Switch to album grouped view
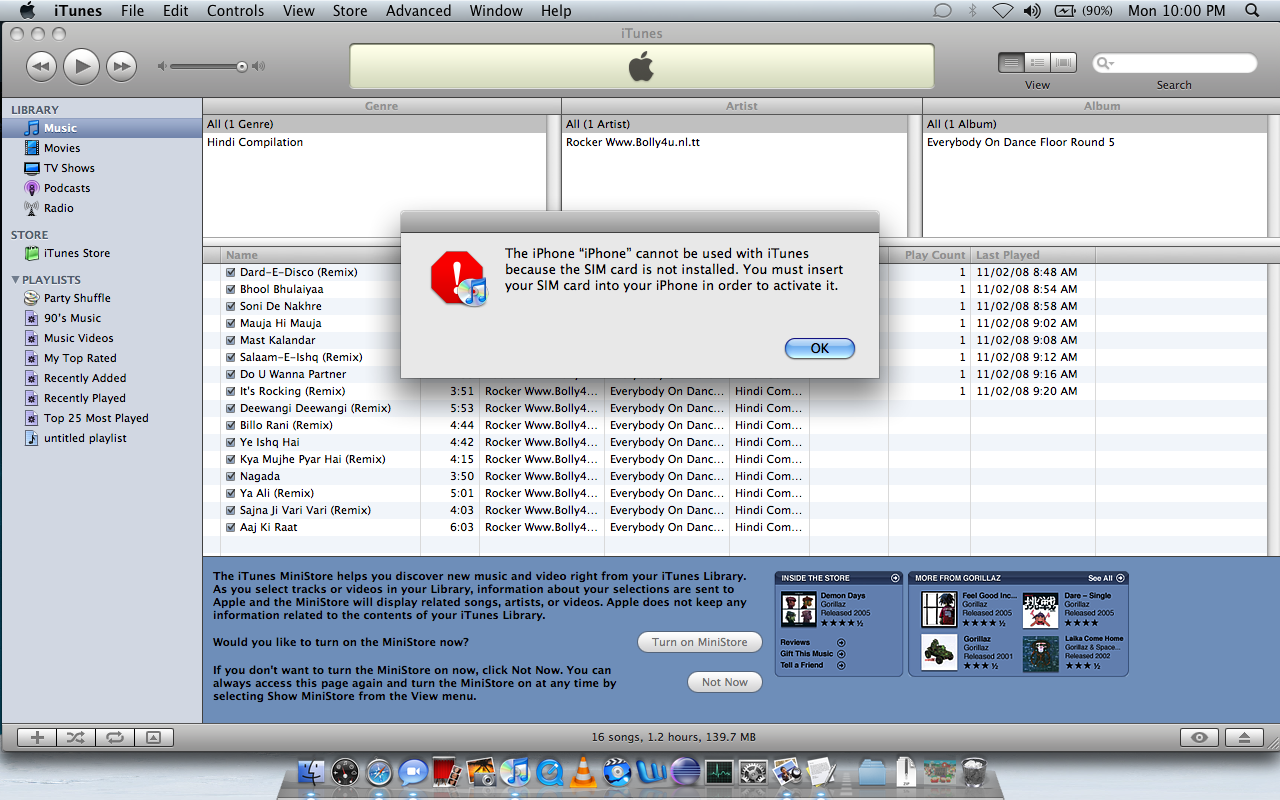1280x800 pixels. pyautogui.click(x=1037, y=63)
